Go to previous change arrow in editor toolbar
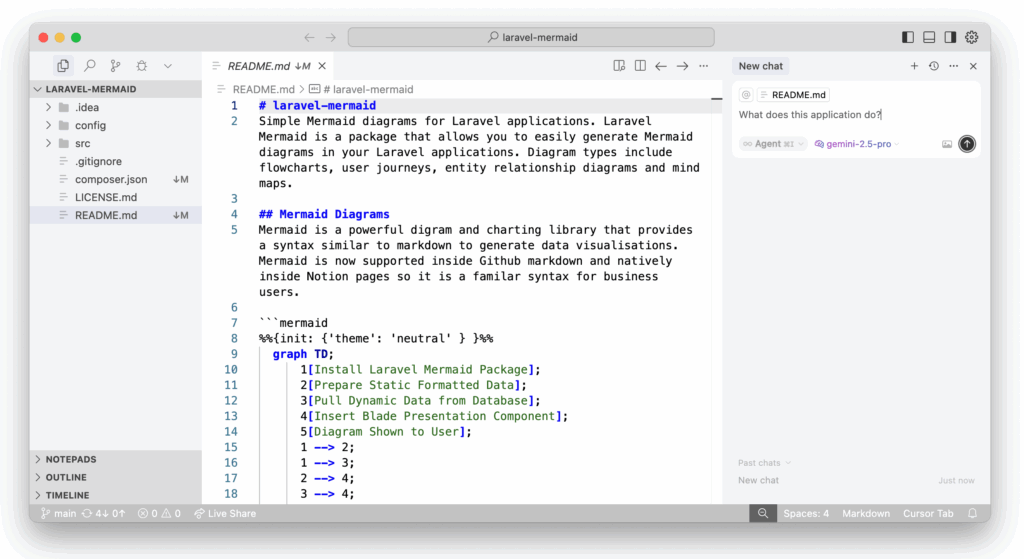The height and width of the screenshot is (559, 1024). click(661, 66)
